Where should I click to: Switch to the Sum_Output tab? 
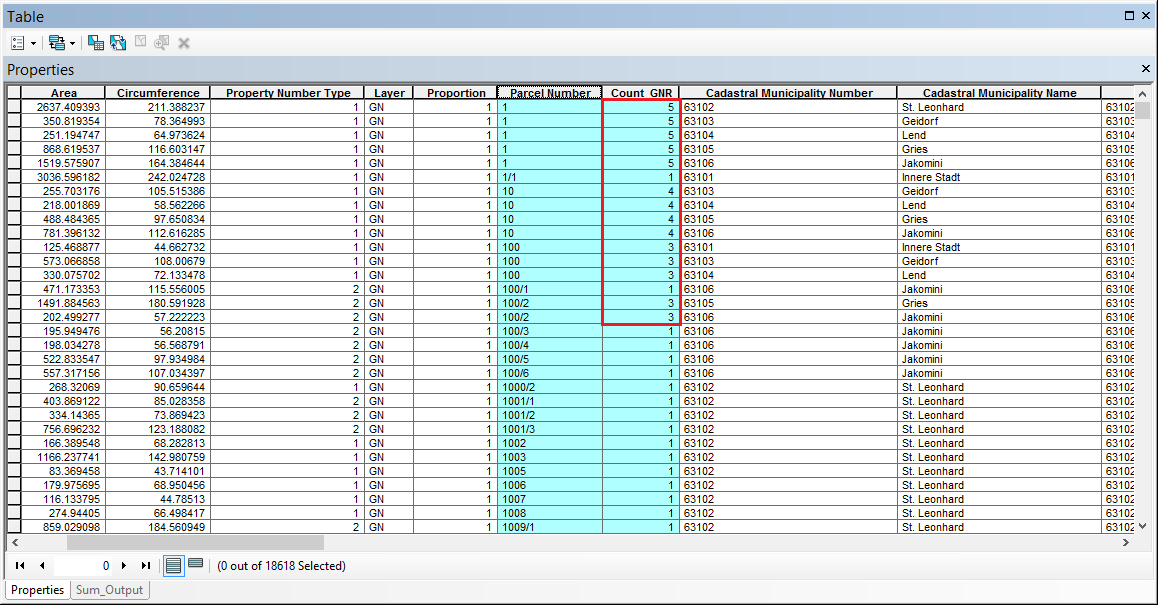click(x=109, y=590)
